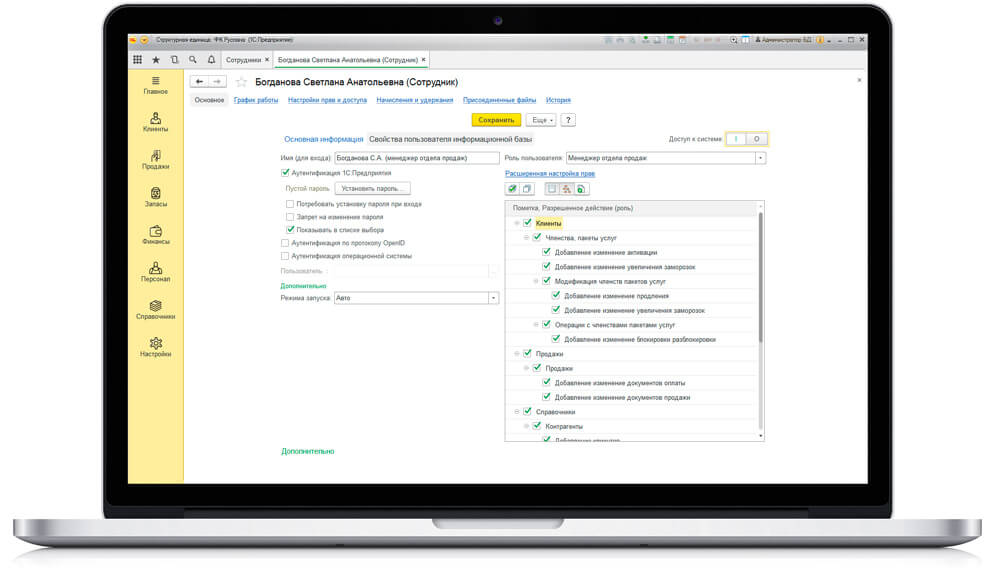Open the Настройки section in sidebar
This screenshot has width=995, height=575.
point(155,347)
